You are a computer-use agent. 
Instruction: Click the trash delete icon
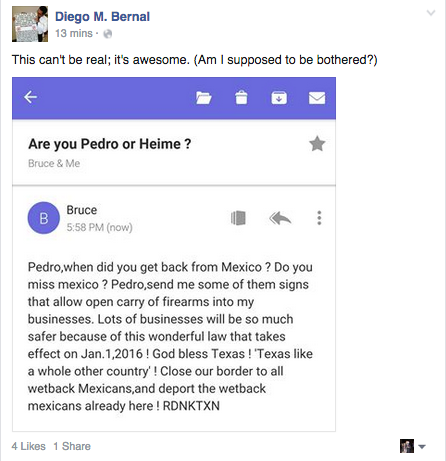(241, 98)
